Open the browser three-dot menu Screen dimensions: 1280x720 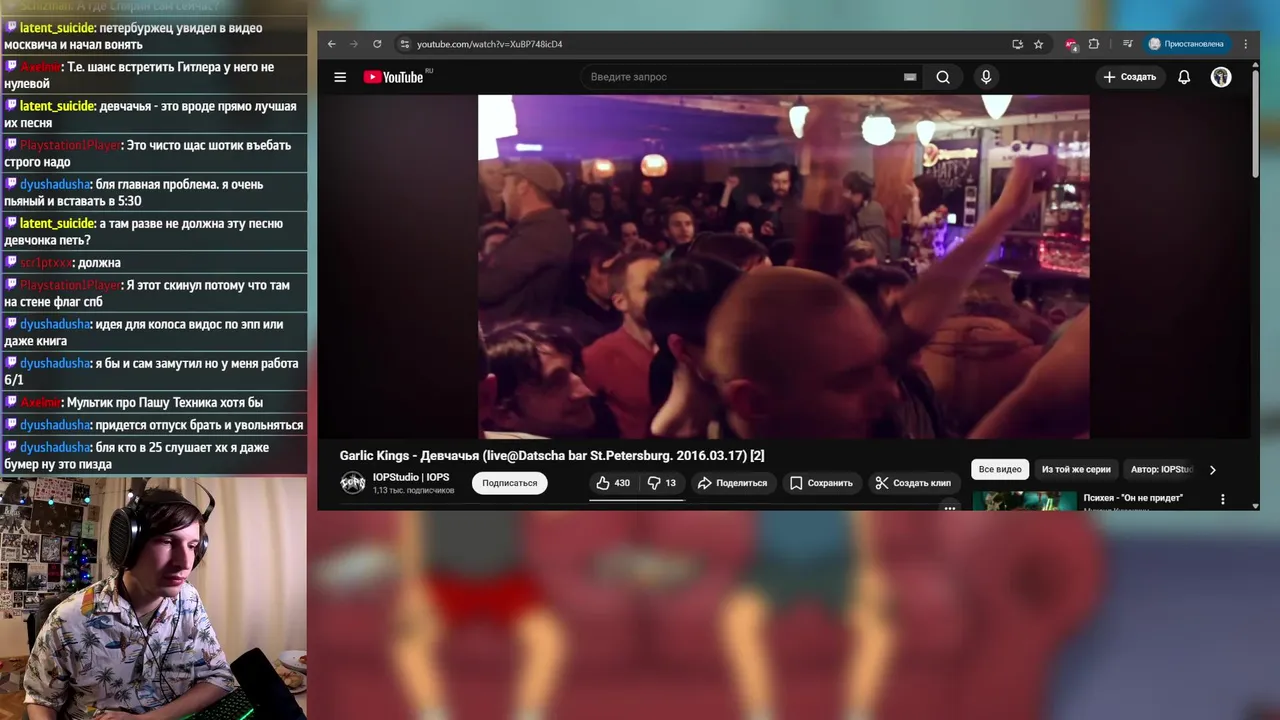[1245, 44]
